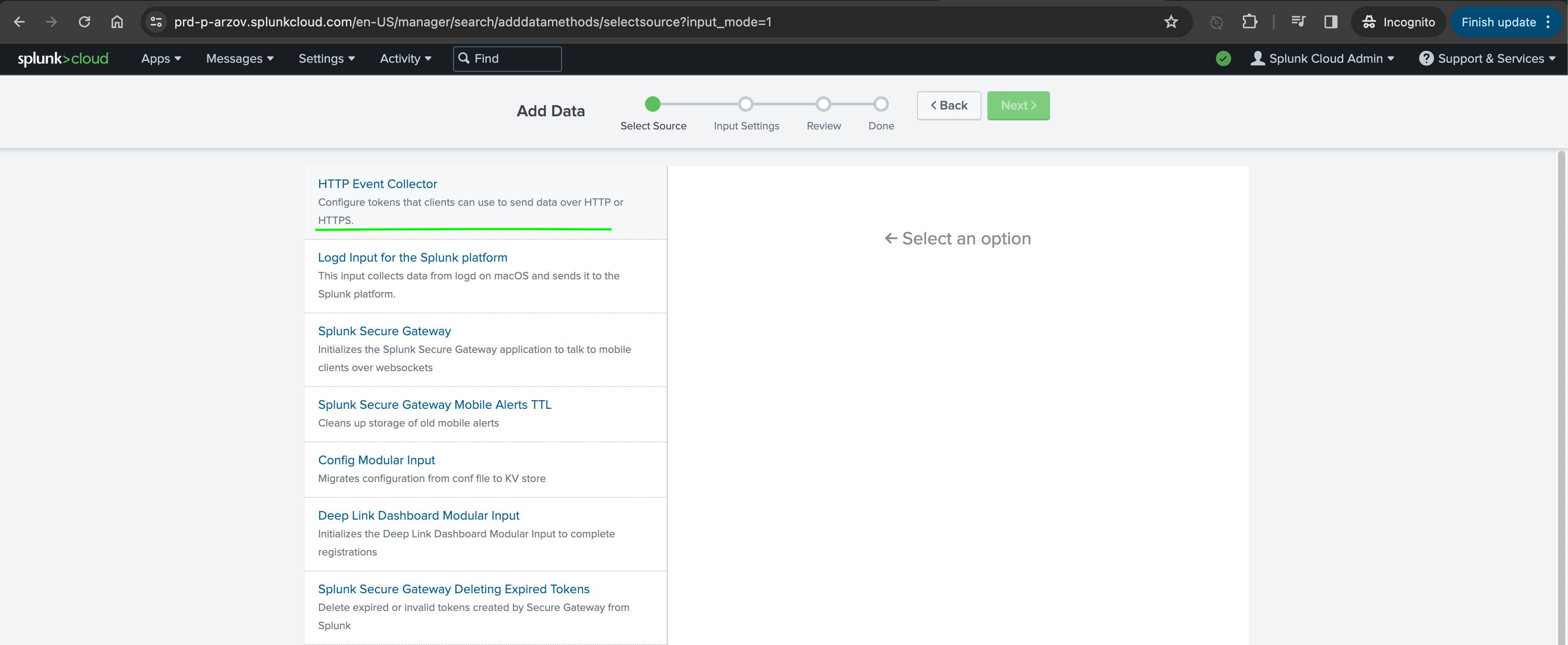Click the Input Settings step circle
Viewport: 1568px width, 645px height.
[x=746, y=104]
